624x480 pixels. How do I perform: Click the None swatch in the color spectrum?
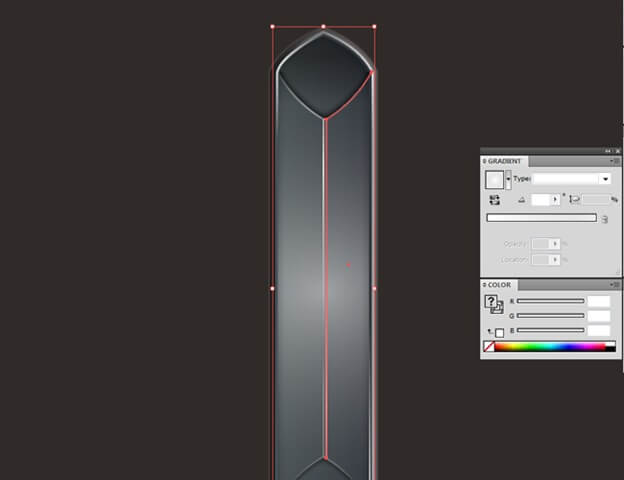click(489, 347)
